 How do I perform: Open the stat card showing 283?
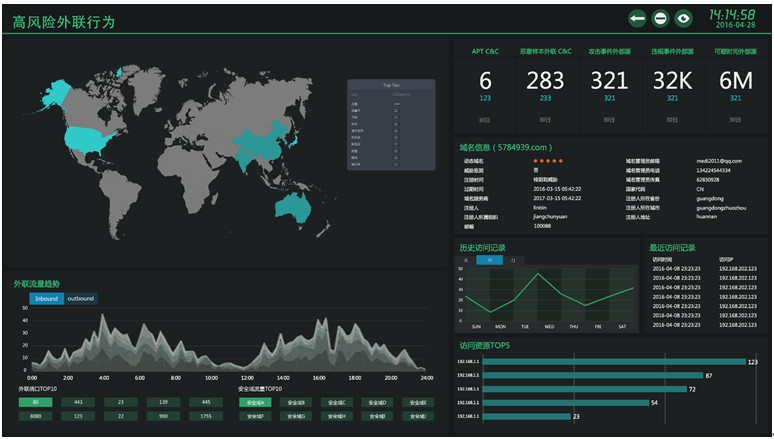pos(545,84)
